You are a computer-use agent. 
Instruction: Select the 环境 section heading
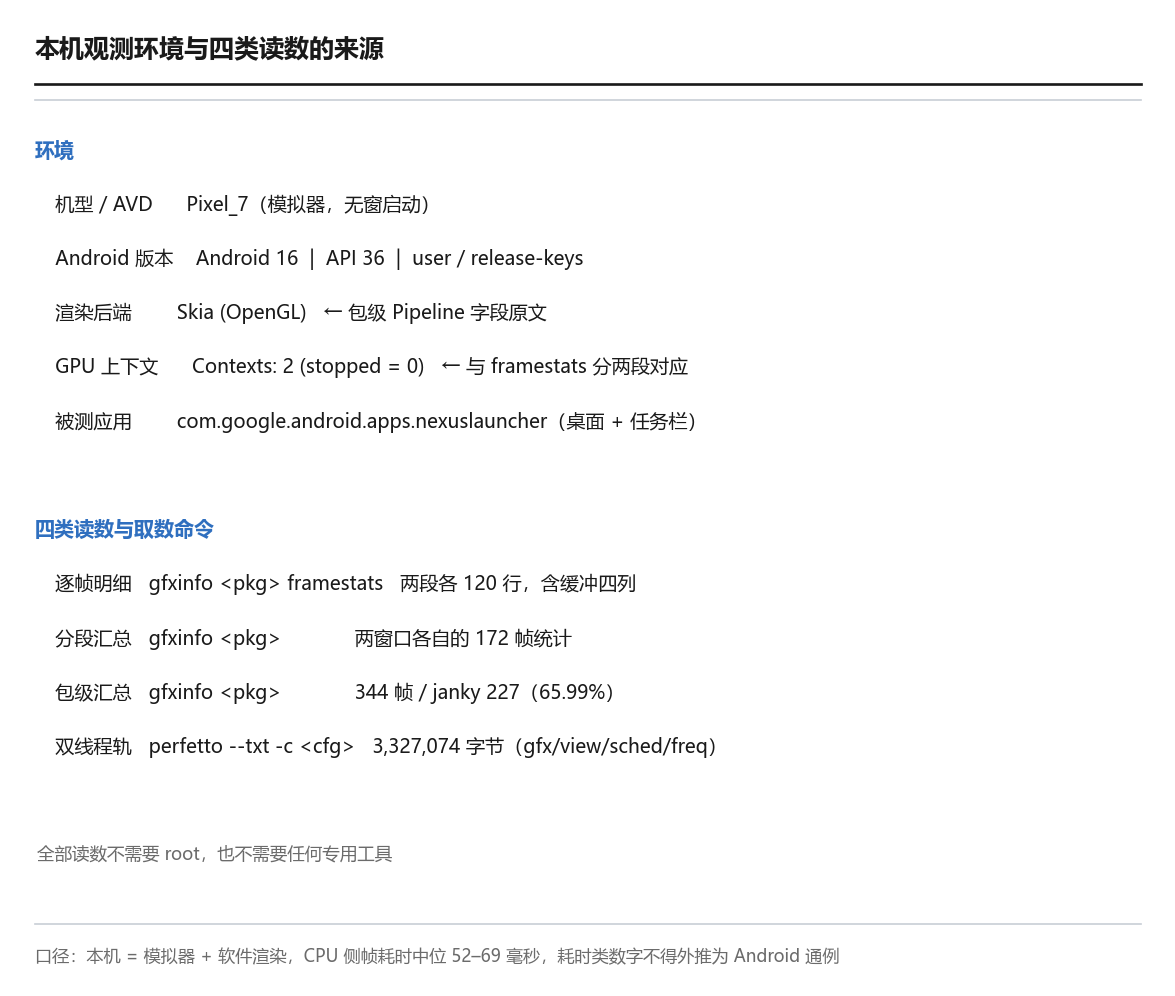pos(54,151)
